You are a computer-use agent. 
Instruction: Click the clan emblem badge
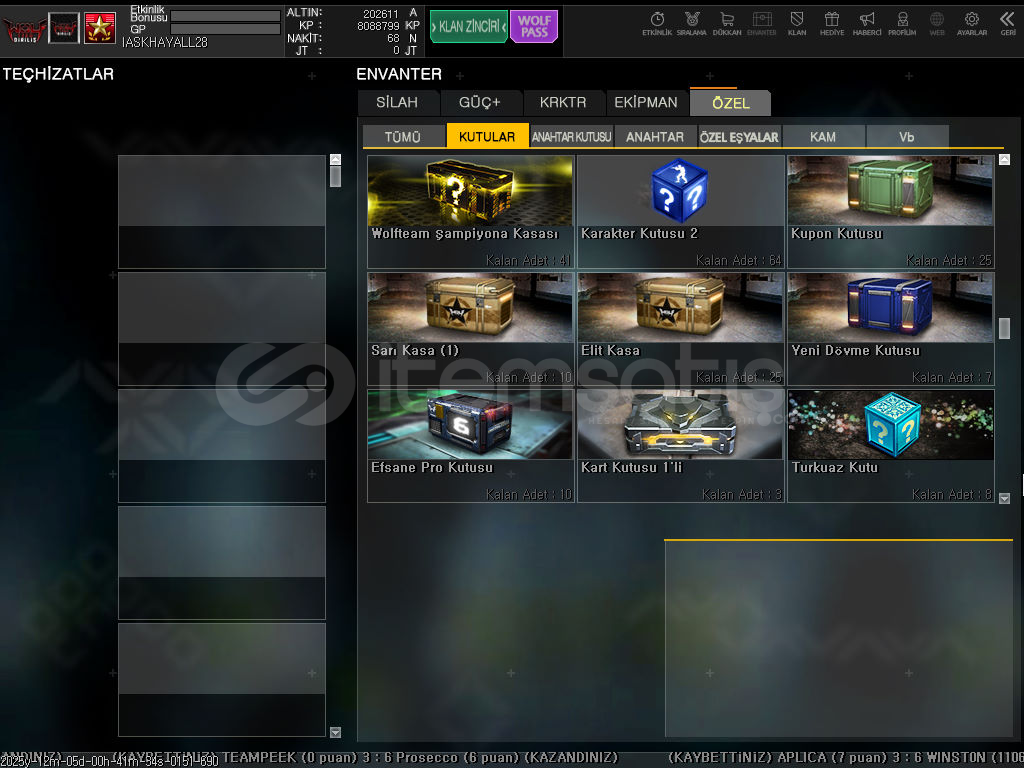pyautogui.click(x=64, y=28)
